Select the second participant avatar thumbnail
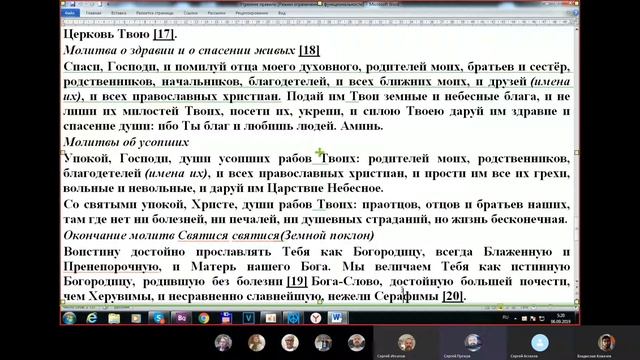The height and width of the screenshot is (360, 640). pyautogui.click(x=256, y=342)
